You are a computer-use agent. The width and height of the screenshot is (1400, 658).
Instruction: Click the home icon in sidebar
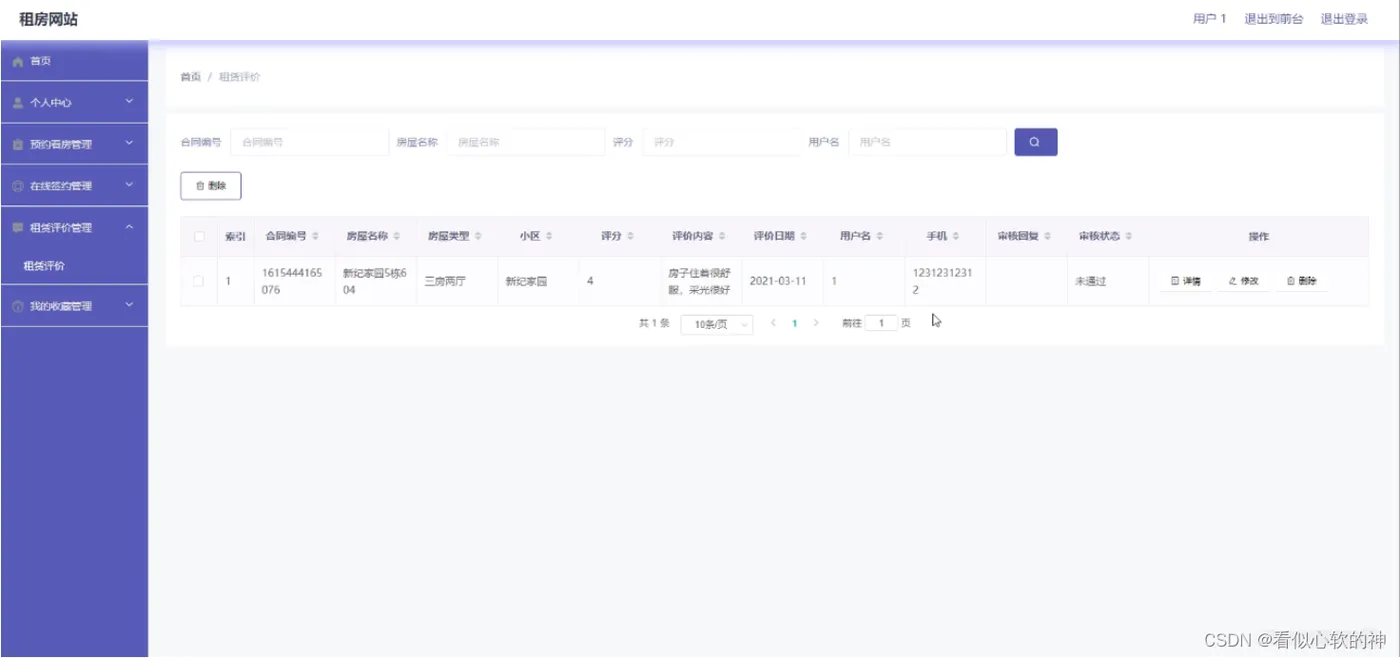(18, 62)
